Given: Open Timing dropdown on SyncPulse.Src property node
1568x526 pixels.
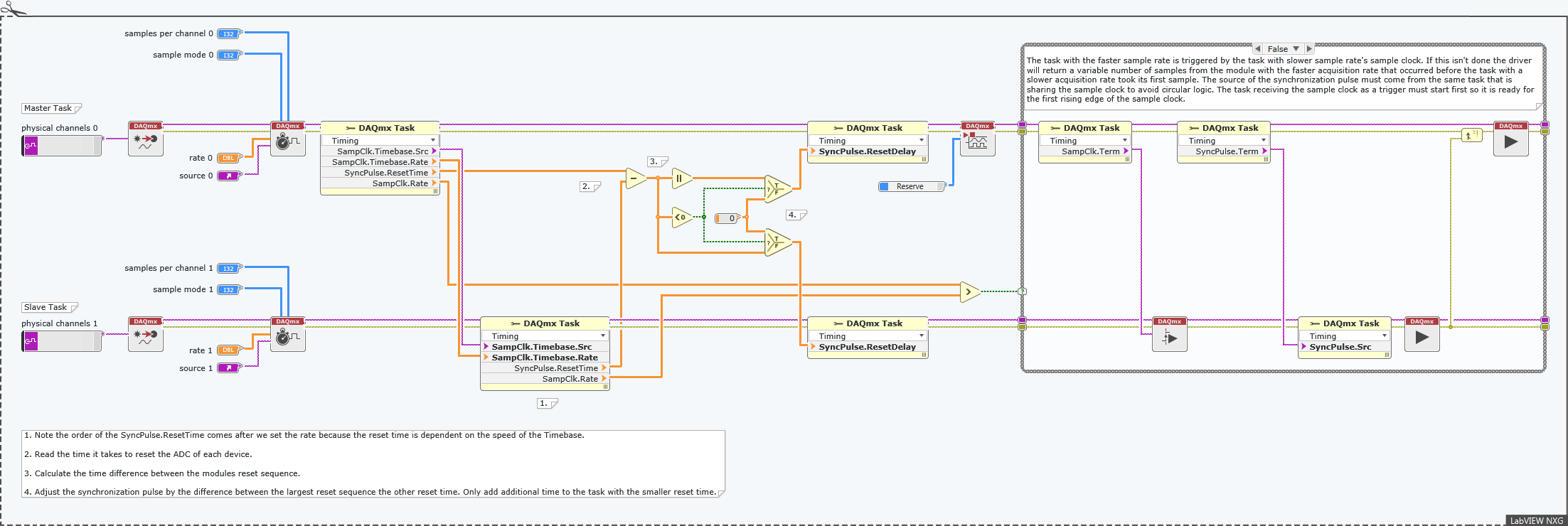Looking at the screenshot, I should [1384, 336].
